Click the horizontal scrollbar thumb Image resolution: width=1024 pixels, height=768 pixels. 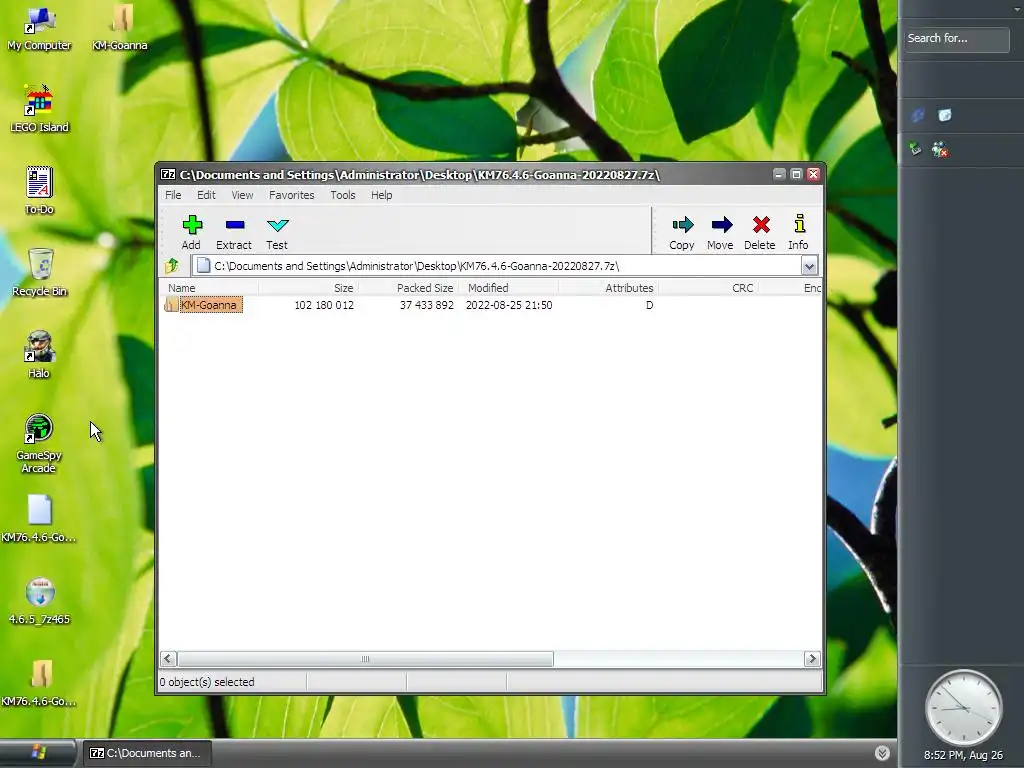coord(365,659)
